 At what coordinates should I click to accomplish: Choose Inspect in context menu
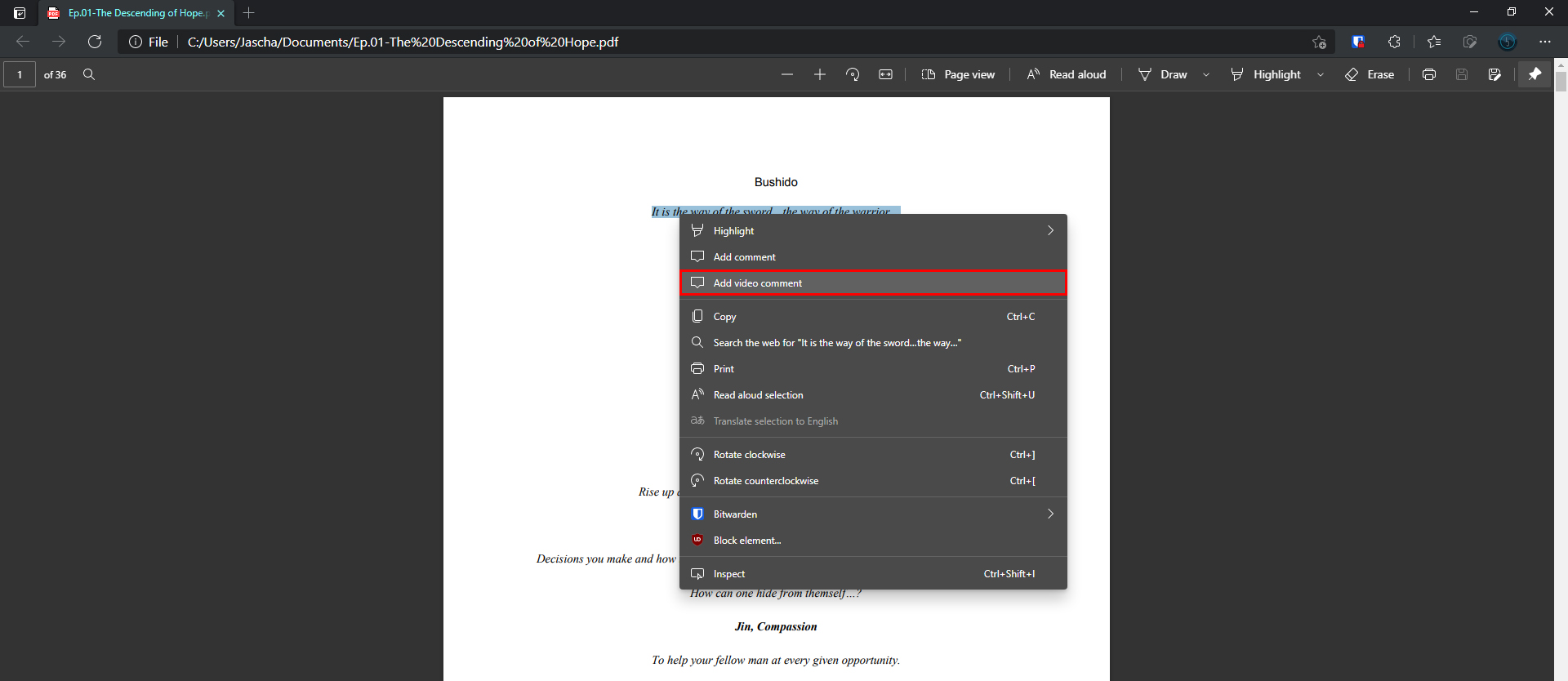873,574
